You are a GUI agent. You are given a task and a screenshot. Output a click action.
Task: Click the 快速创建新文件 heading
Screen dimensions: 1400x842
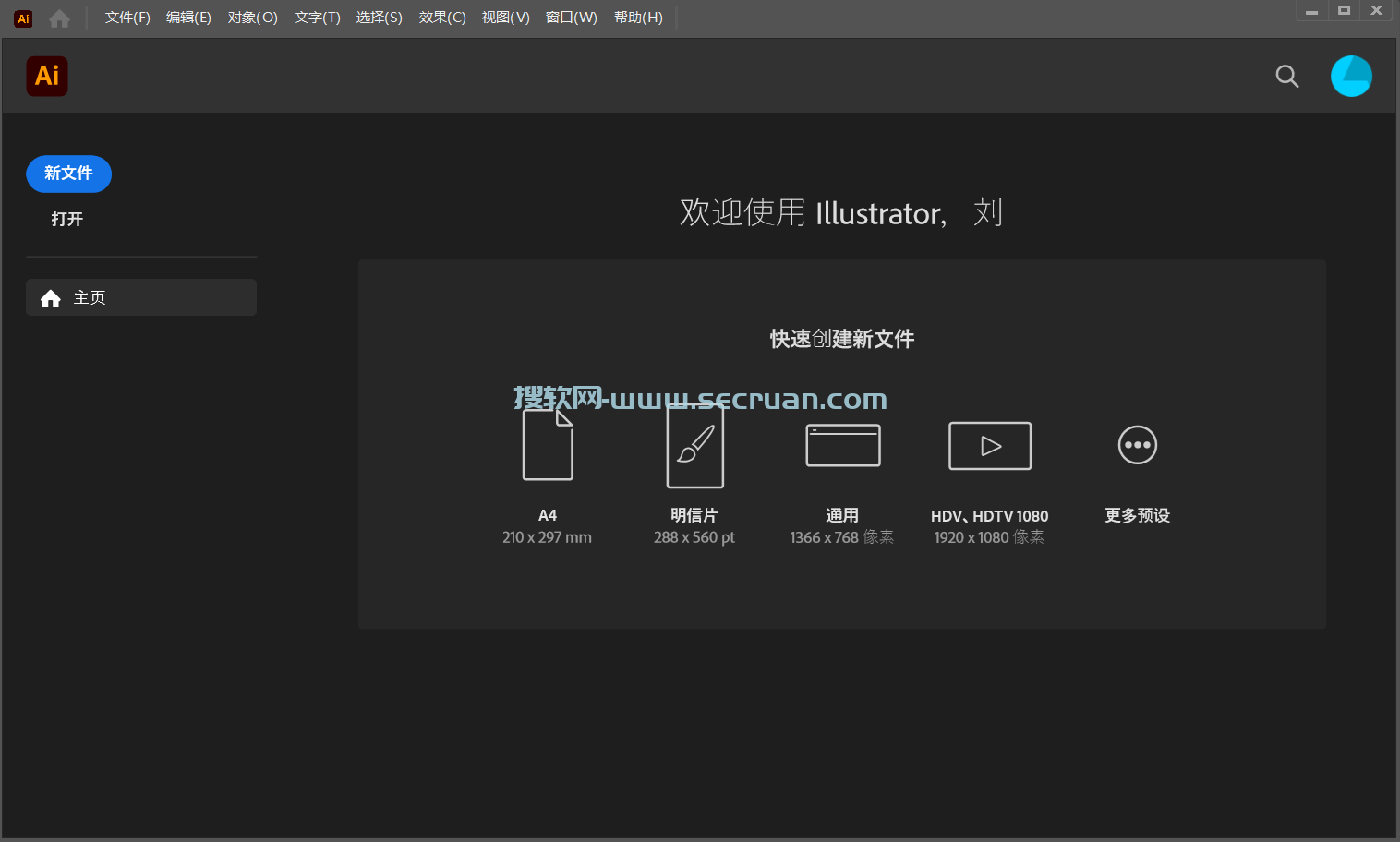[x=842, y=339]
